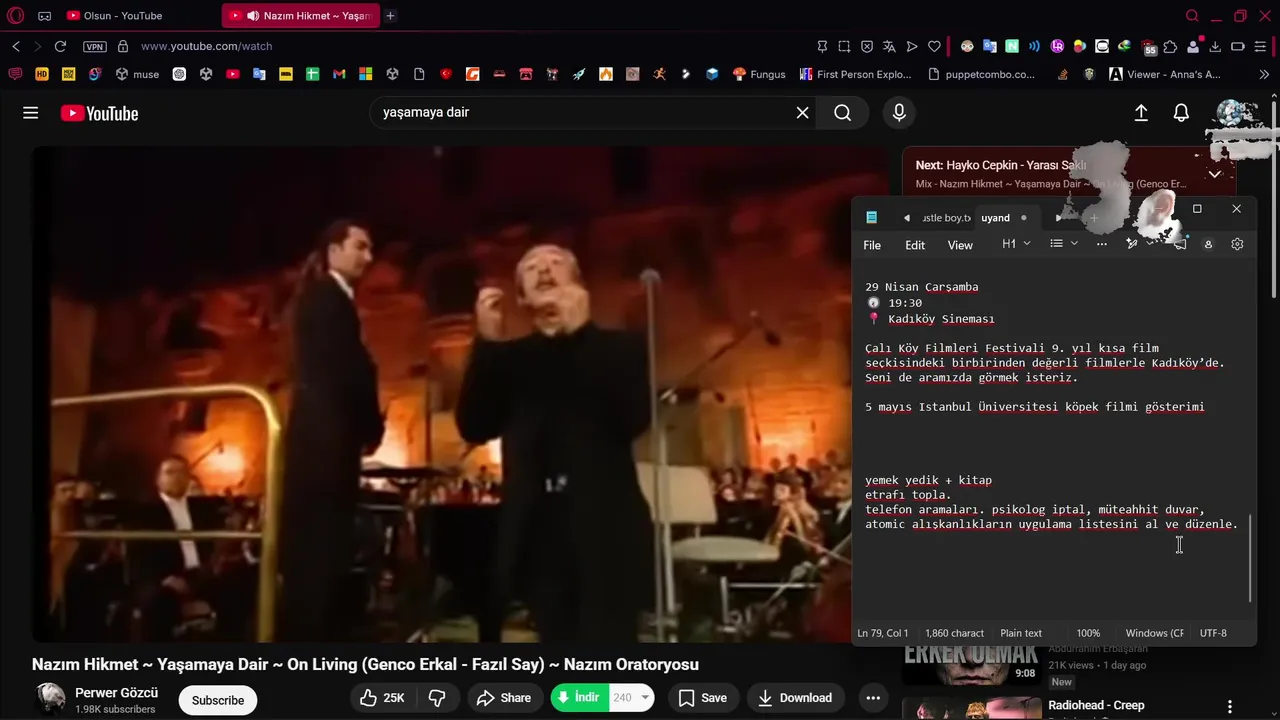Screen dimensions: 1280x720
Task: Open a new Opera tab plus button
Action: [x=390, y=16]
